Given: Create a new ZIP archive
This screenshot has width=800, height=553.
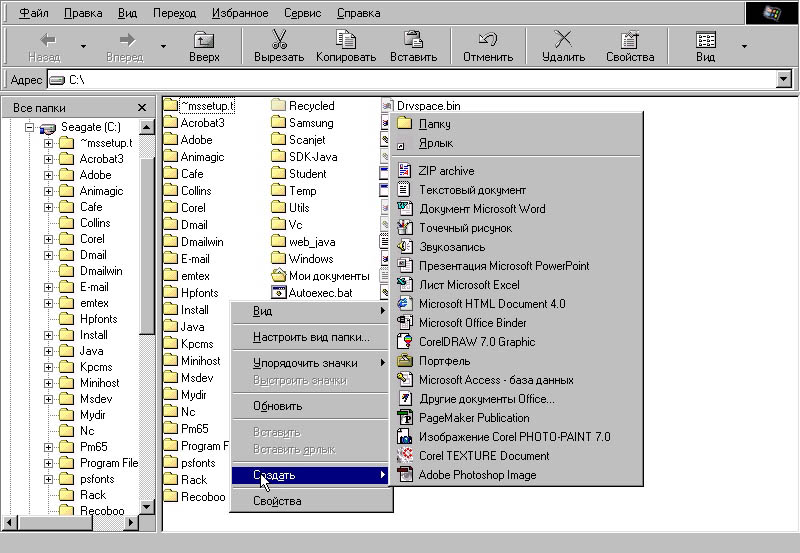Looking at the screenshot, I should (x=515, y=171).
